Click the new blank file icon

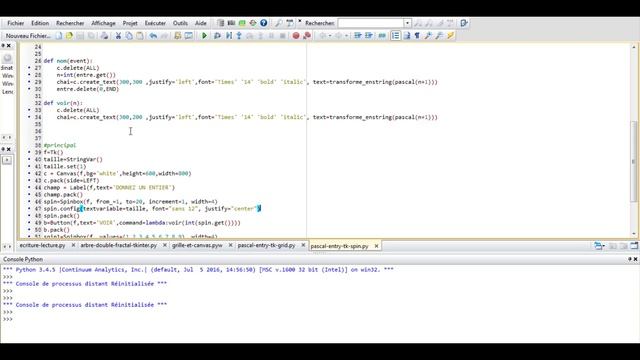coord(59,36)
